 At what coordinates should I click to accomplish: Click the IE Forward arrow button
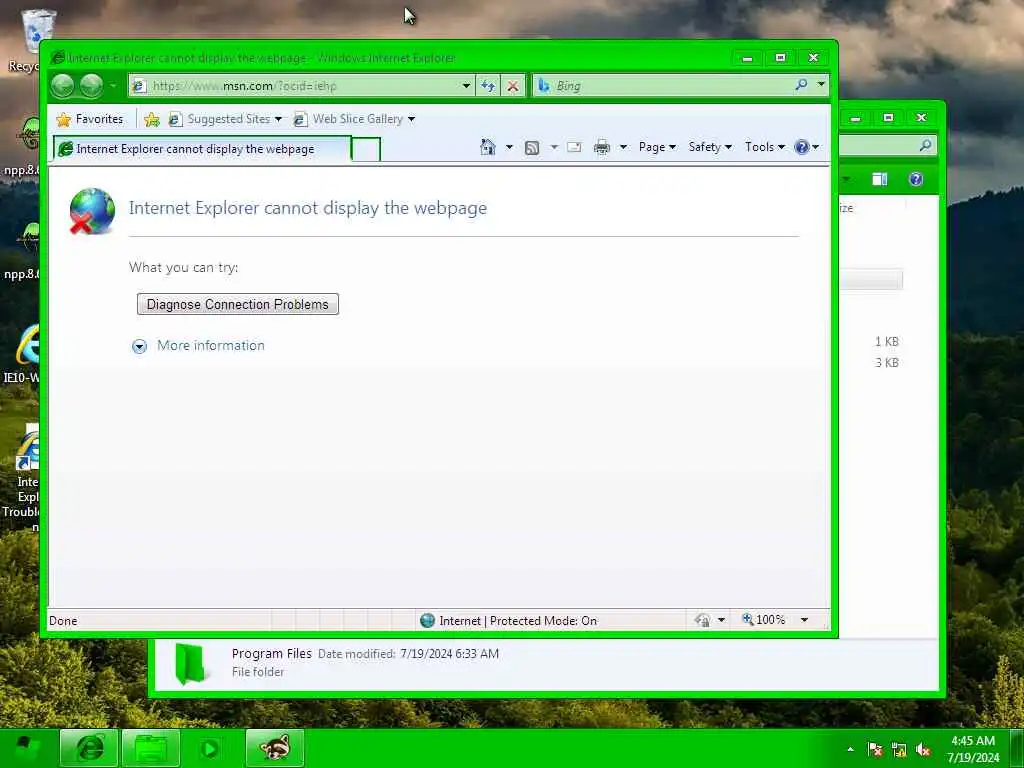click(x=91, y=86)
